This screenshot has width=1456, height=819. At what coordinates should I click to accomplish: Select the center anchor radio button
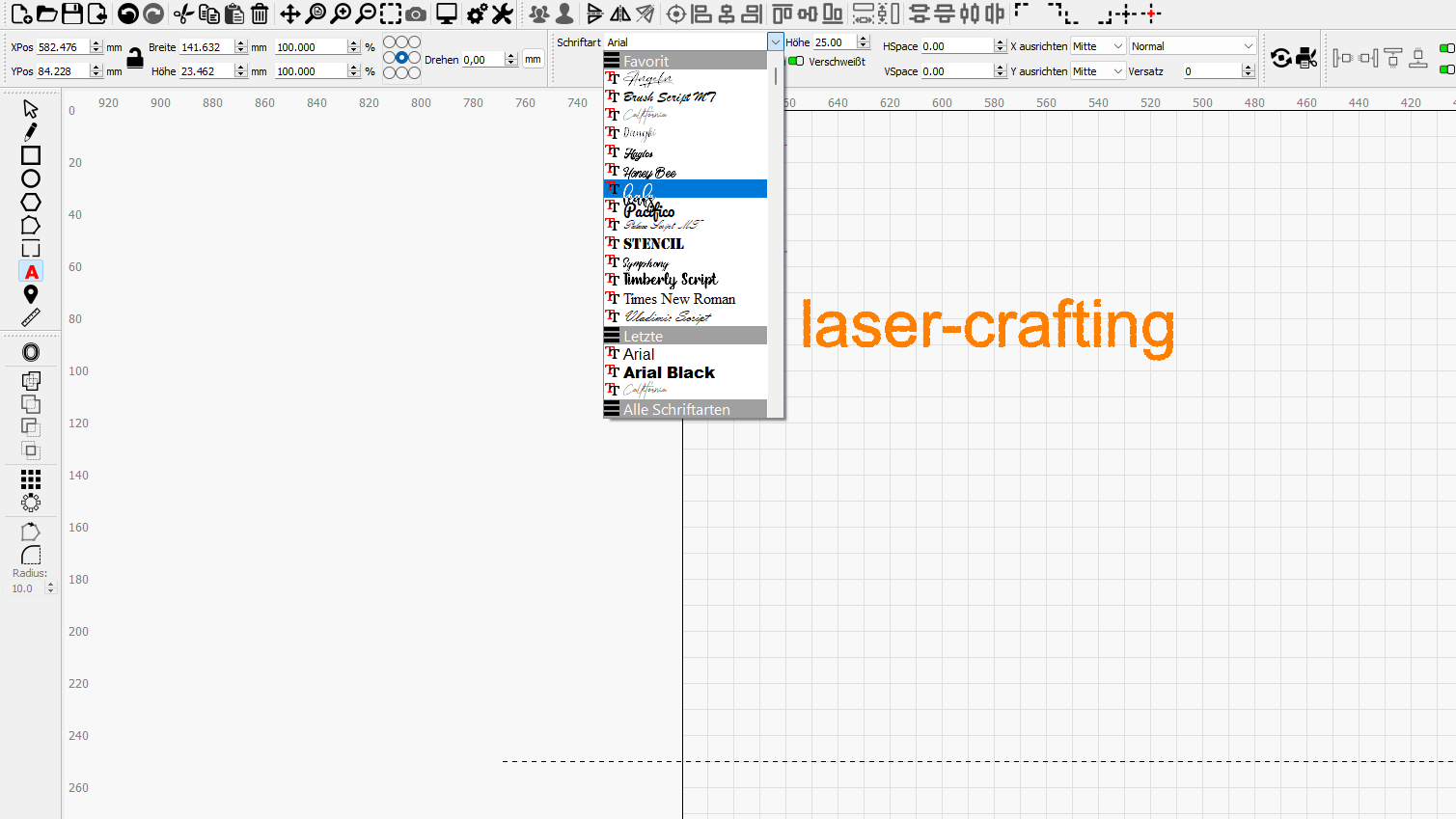coord(401,58)
